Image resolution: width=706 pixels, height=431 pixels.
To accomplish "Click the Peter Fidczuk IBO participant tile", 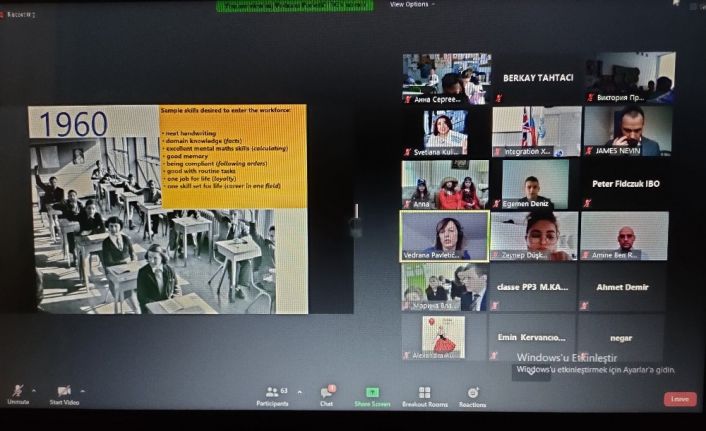I will coord(625,184).
